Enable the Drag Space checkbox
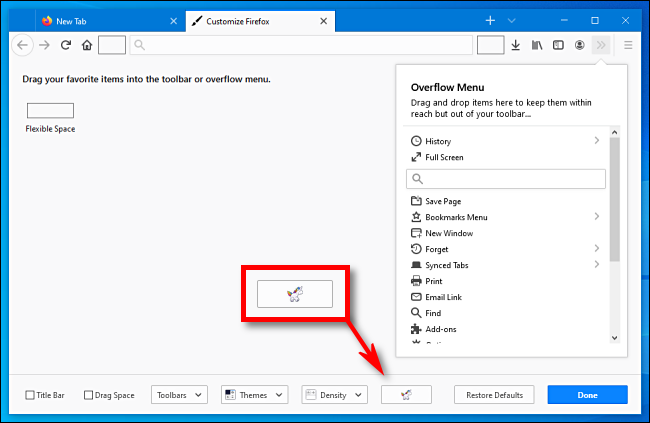This screenshot has height=423, width=650. coord(88,395)
